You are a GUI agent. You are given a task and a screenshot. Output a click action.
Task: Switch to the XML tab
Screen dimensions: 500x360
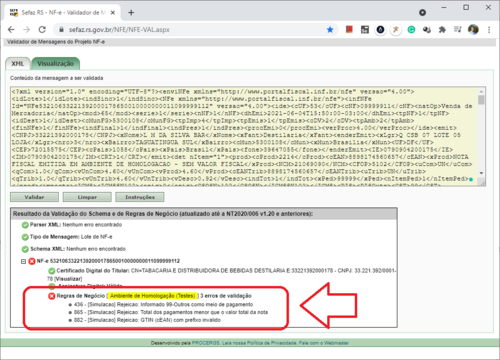(18, 64)
